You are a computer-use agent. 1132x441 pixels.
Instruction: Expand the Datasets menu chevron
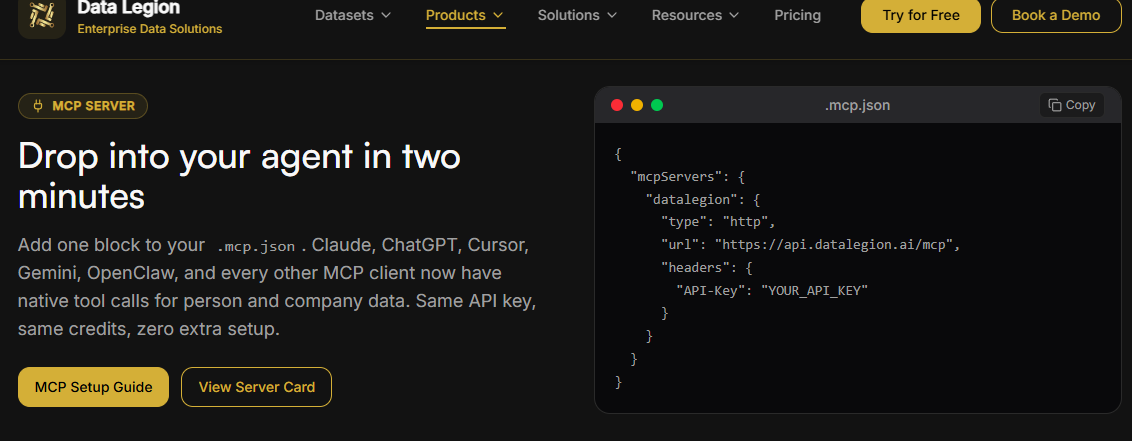(x=386, y=15)
